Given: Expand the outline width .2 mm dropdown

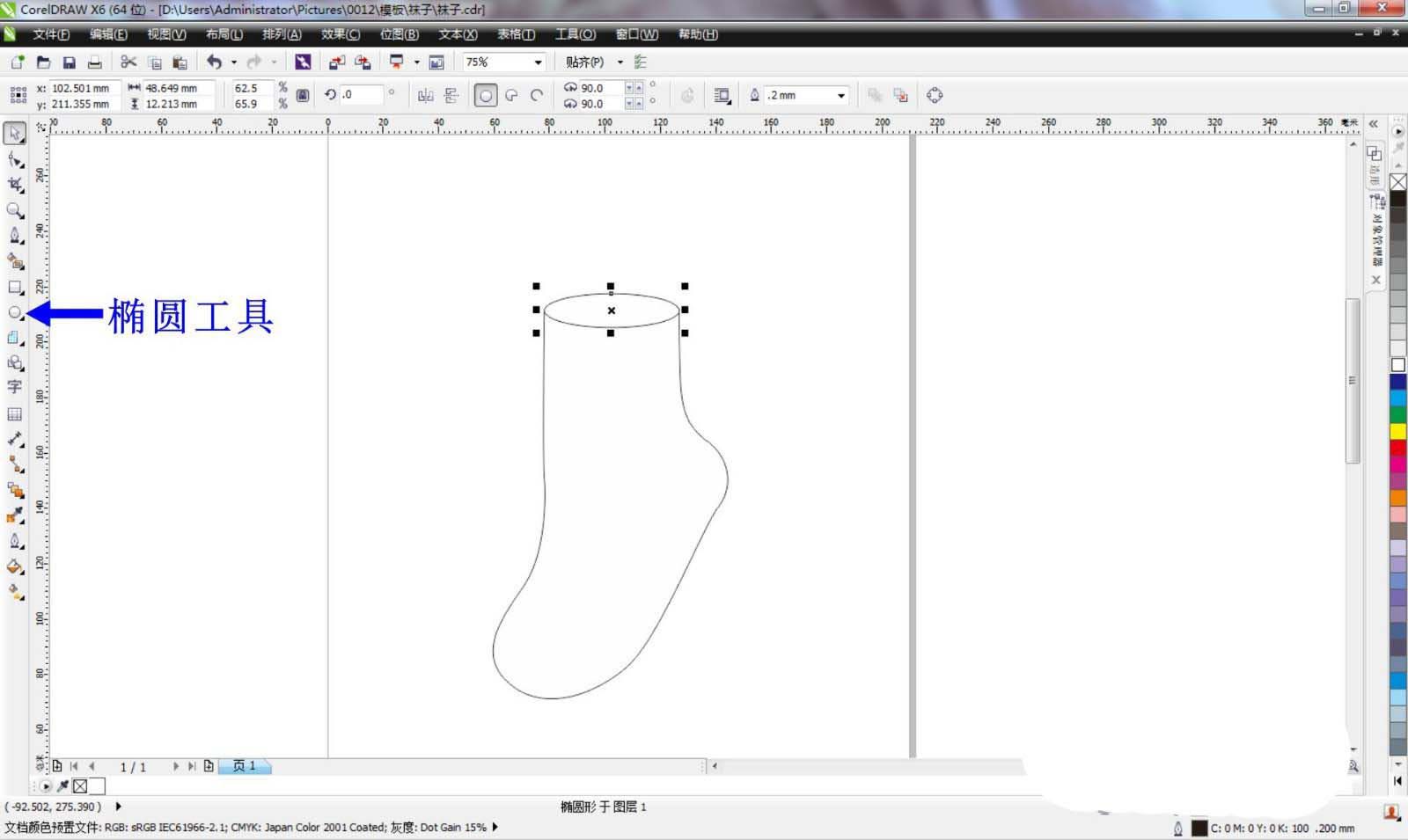Looking at the screenshot, I should (841, 95).
